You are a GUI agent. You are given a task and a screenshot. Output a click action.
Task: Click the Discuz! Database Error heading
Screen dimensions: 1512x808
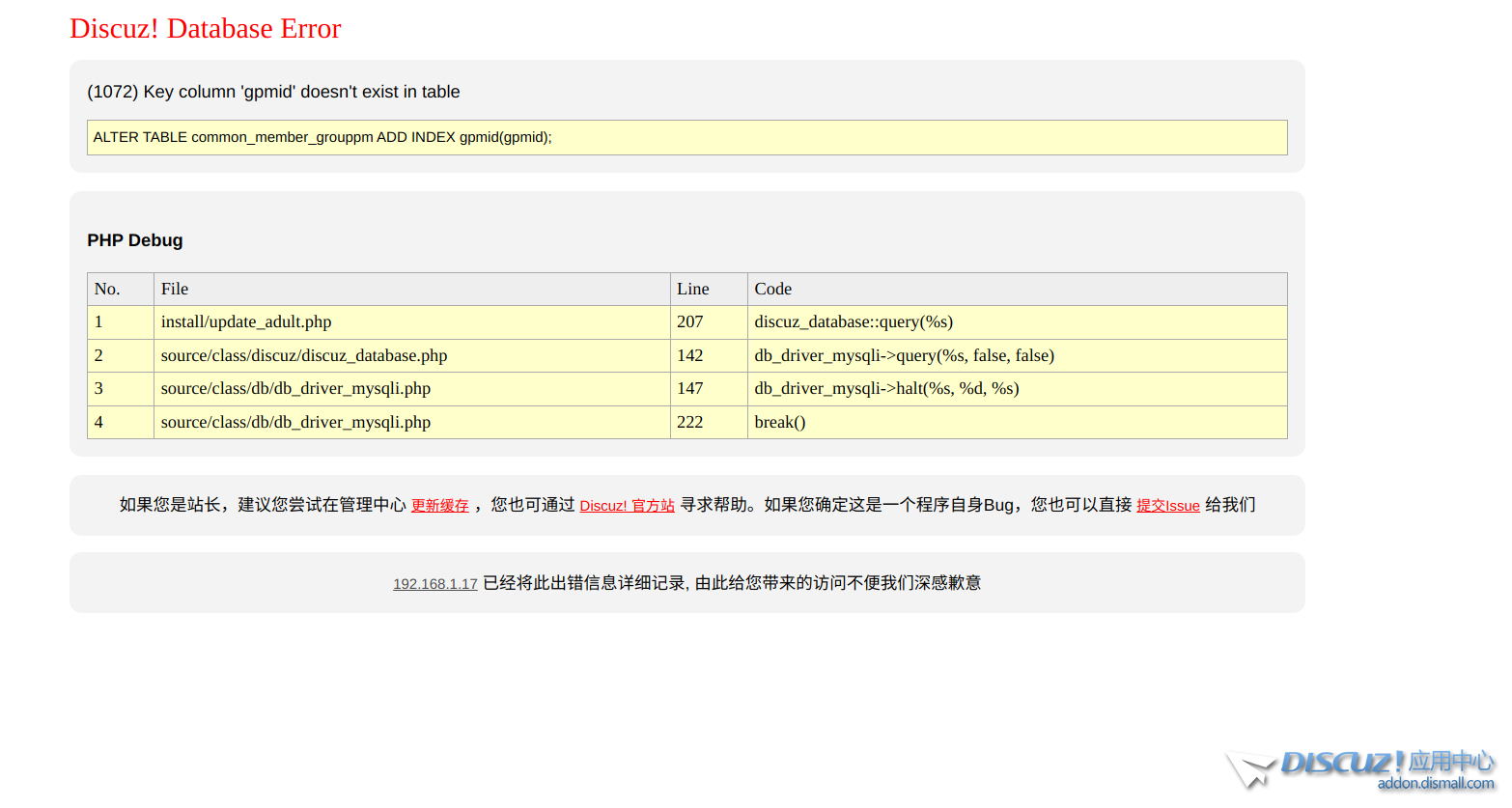click(205, 29)
